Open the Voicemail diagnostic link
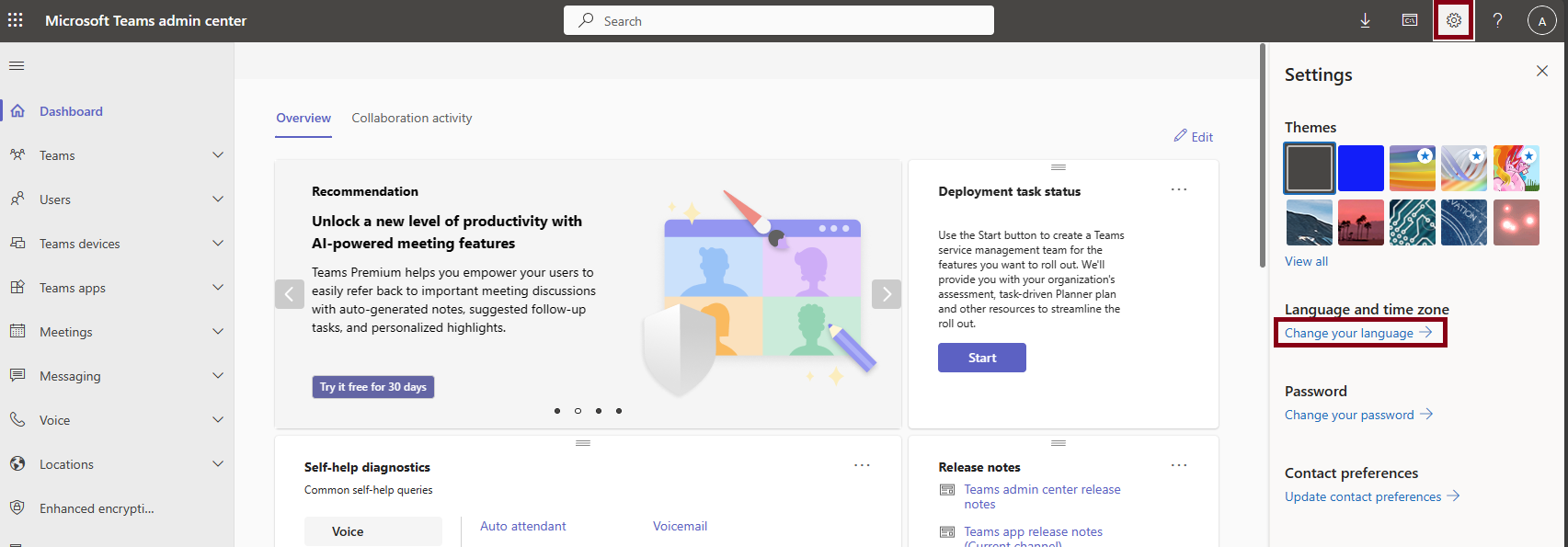This screenshot has height=547, width=1568. (x=680, y=526)
